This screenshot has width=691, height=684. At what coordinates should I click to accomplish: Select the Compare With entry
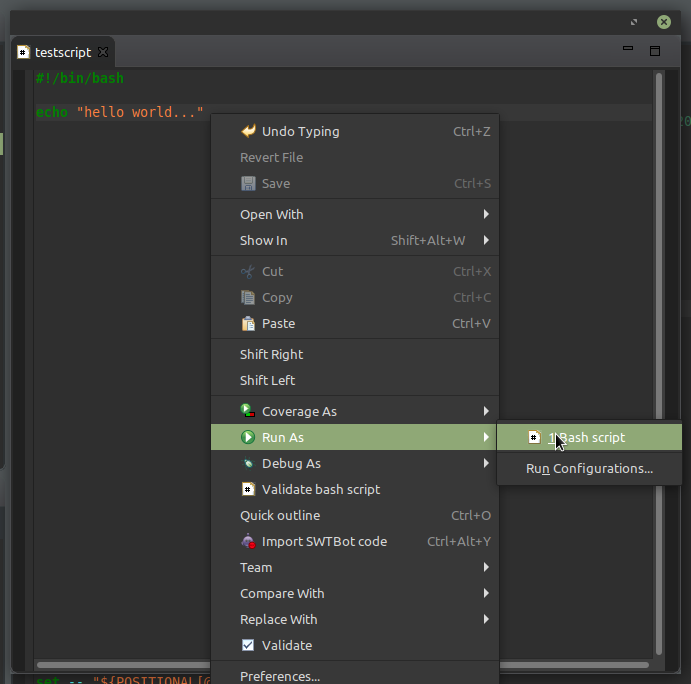coord(355,593)
